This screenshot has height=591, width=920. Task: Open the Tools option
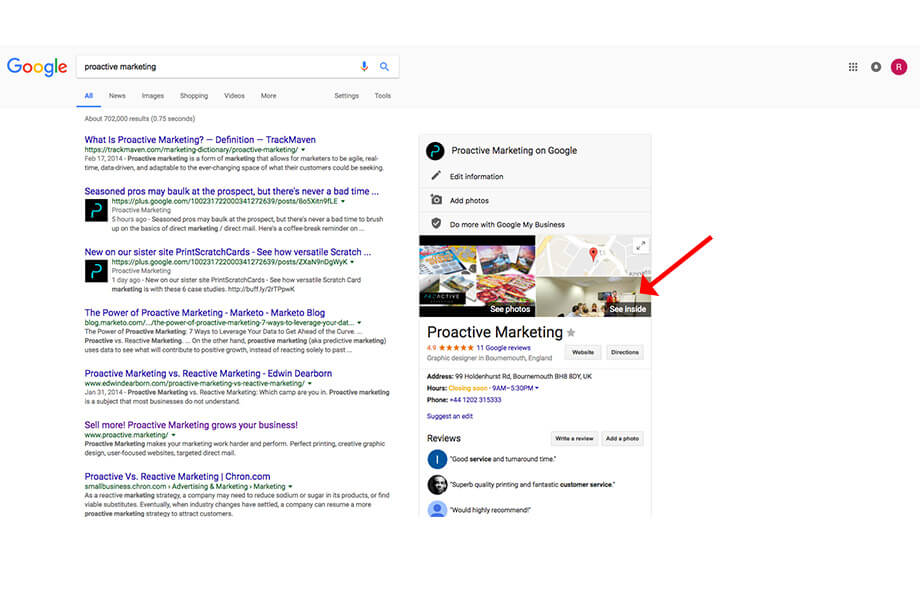[383, 96]
